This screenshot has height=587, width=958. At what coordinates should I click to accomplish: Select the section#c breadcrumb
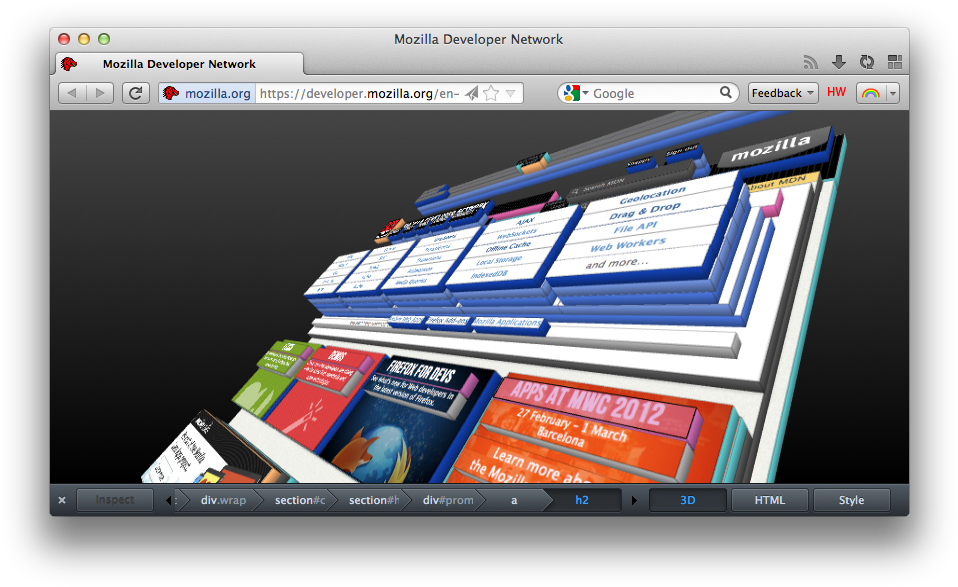(x=299, y=500)
